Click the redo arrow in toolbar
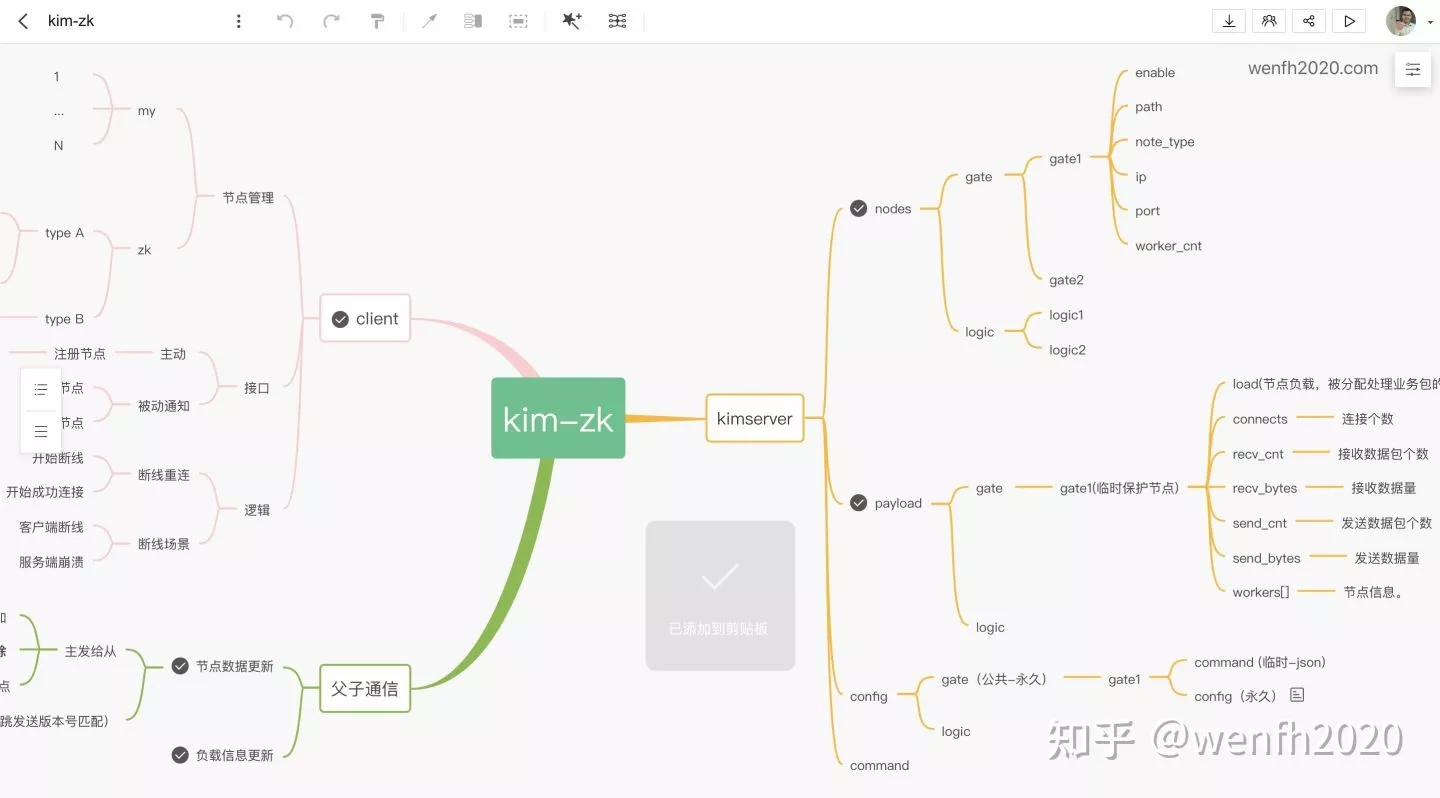 click(x=331, y=21)
